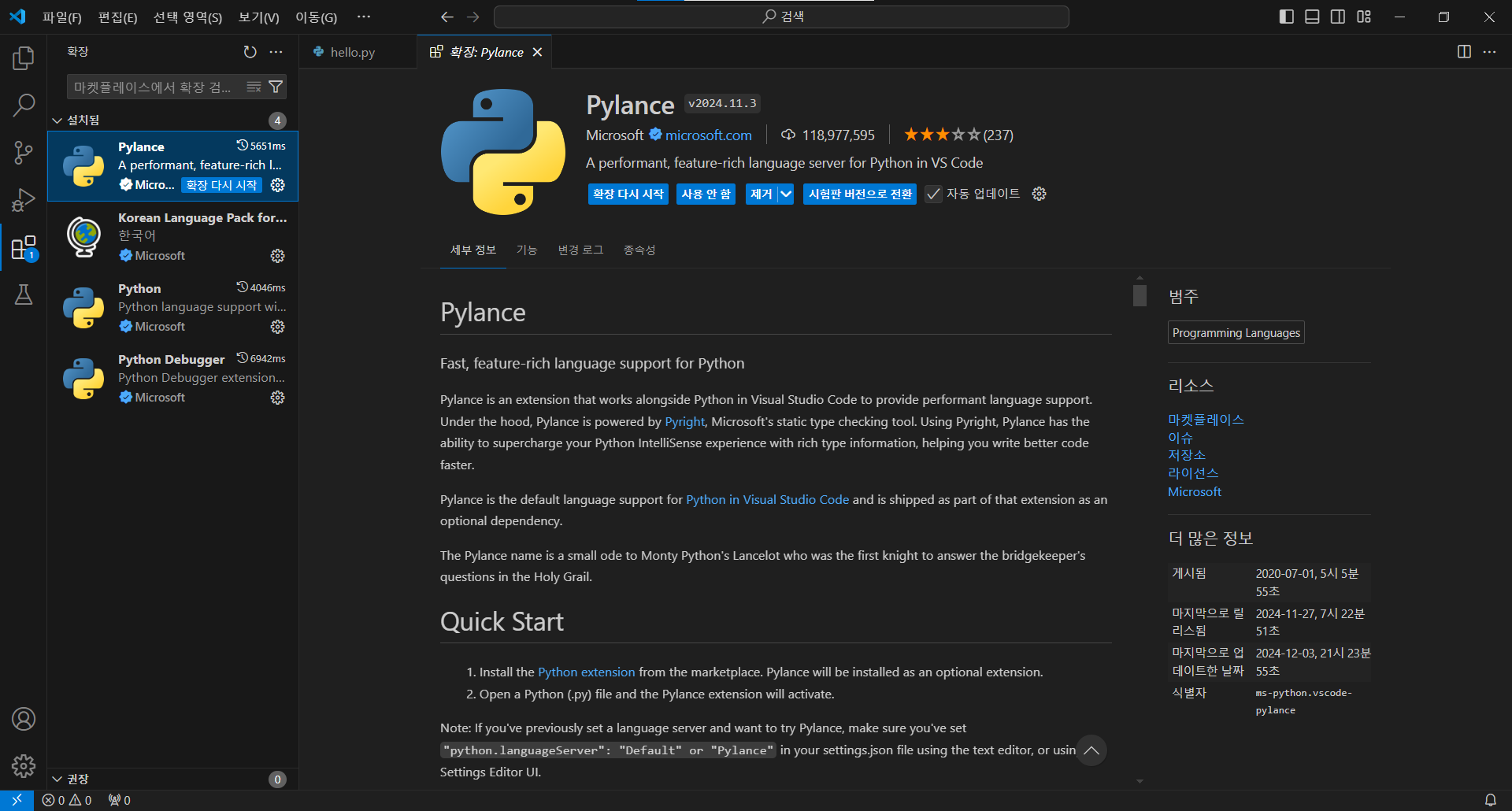The width and height of the screenshot is (1512, 811).
Task: Toggle secondary side bar layout icon
Action: pyautogui.click(x=1338, y=17)
